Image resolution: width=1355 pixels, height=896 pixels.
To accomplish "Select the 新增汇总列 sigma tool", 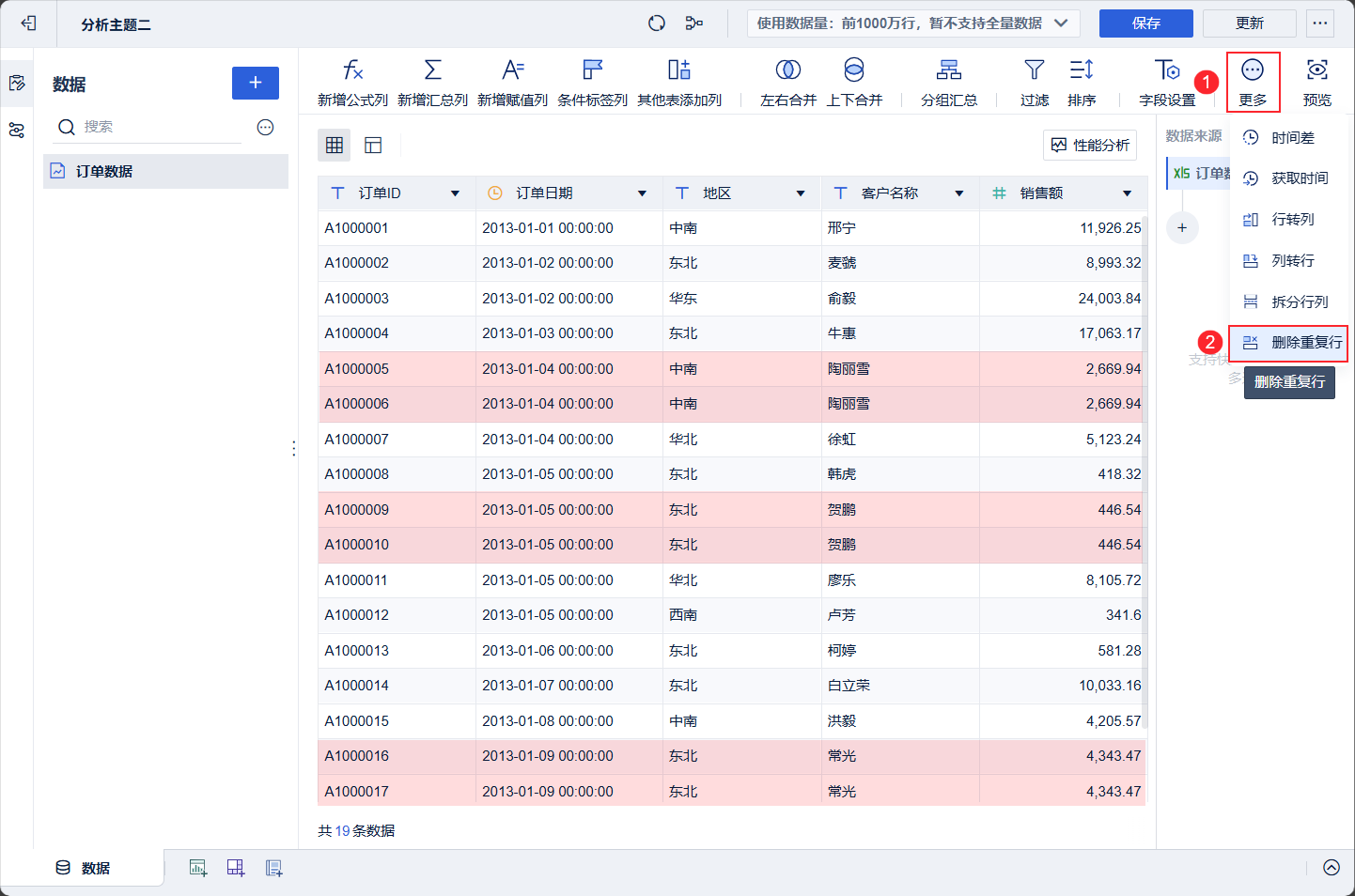I will (x=432, y=82).
